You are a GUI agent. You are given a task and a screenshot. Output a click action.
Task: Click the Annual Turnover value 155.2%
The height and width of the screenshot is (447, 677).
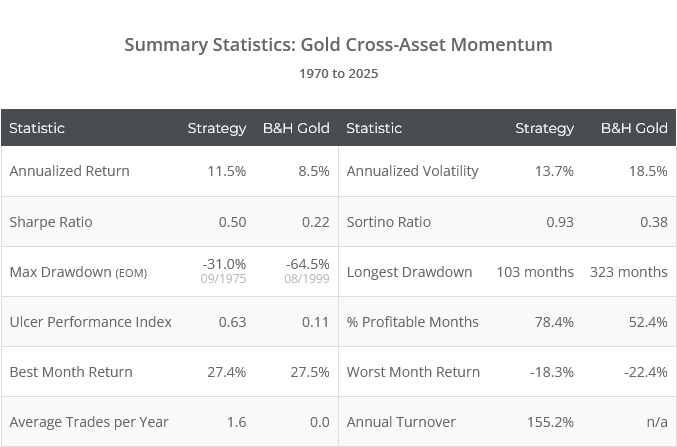pyautogui.click(x=551, y=422)
